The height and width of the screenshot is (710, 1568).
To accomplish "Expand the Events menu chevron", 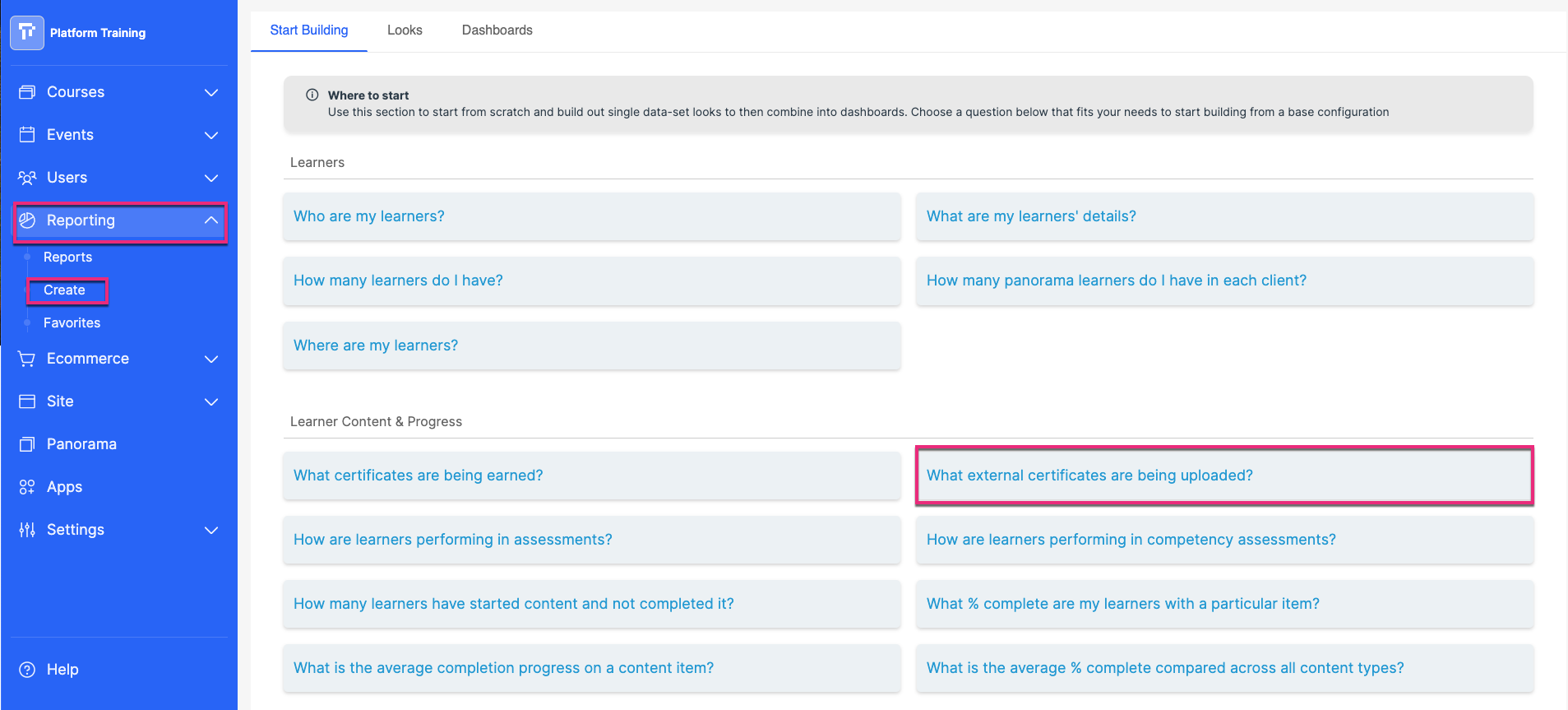I will point(211,135).
